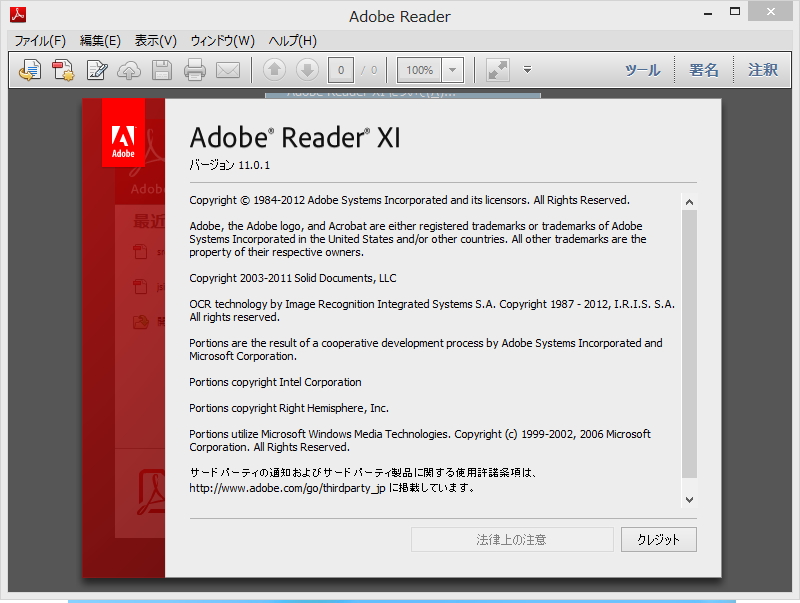Screen dimensions: 800x603
Task: Go to previous page with up arrow icon
Action: tap(272, 70)
